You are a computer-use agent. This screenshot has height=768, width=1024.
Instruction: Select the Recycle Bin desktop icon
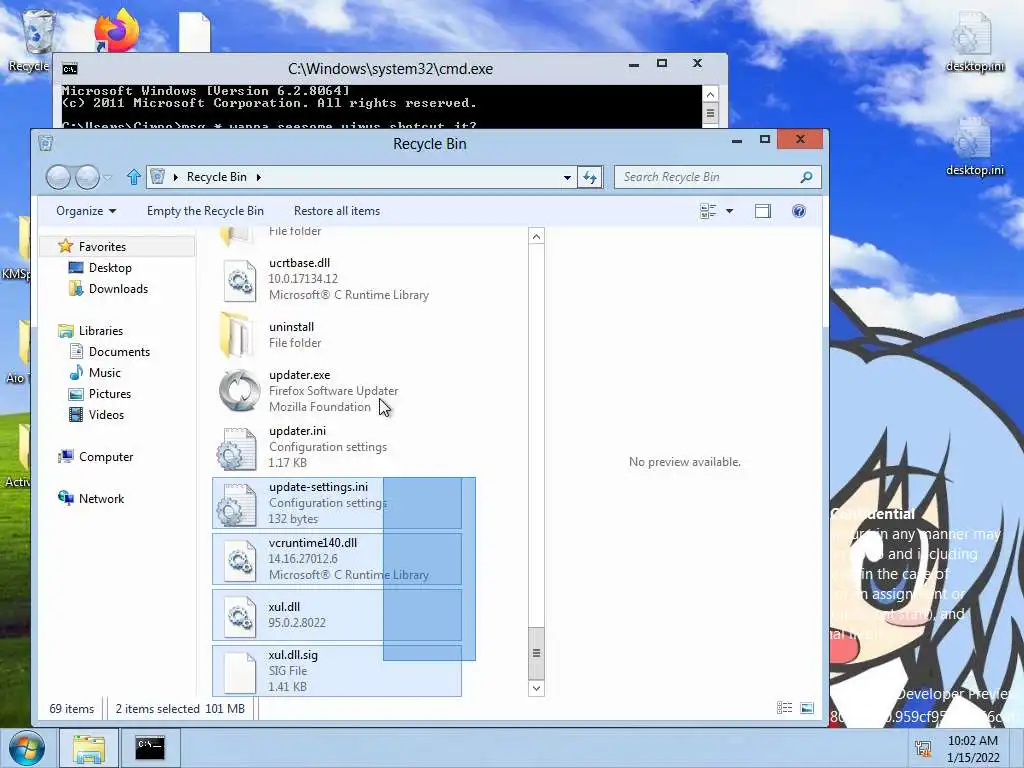coord(35,40)
